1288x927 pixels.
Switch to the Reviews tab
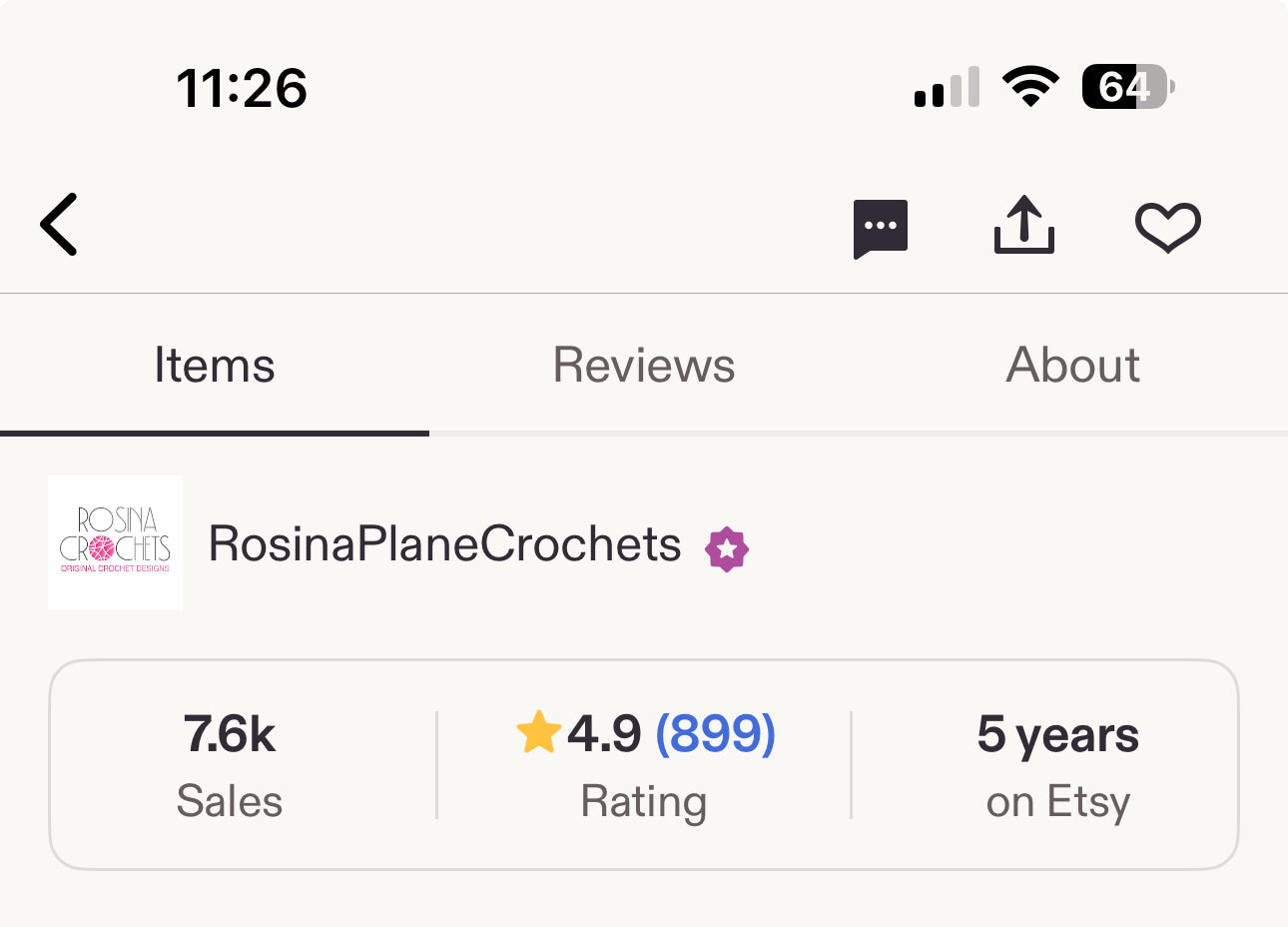click(644, 366)
